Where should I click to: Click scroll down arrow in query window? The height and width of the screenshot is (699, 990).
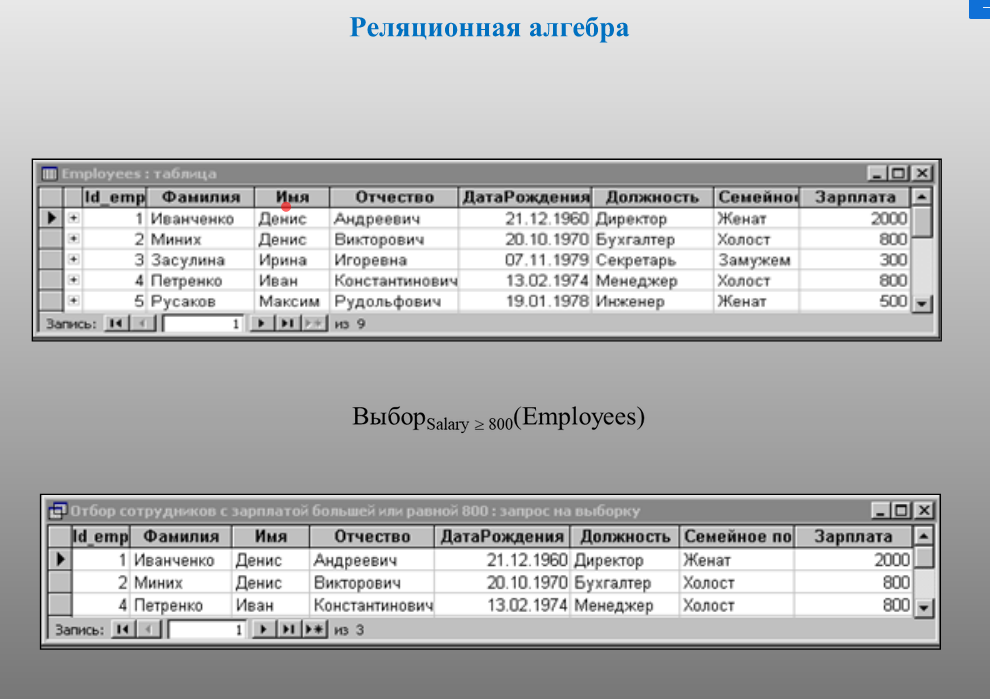[923, 608]
